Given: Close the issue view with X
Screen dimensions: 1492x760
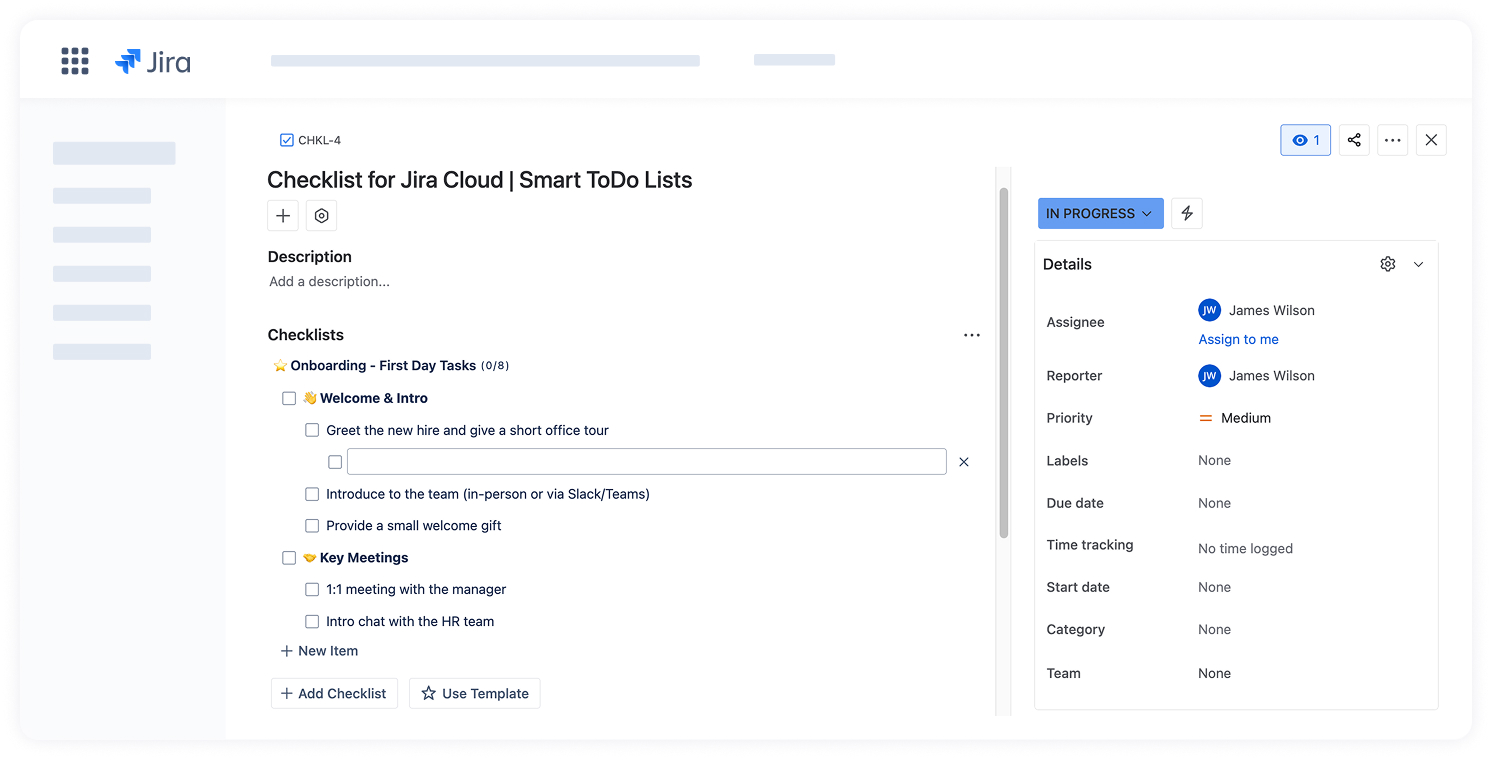Looking at the screenshot, I should [x=1431, y=140].
